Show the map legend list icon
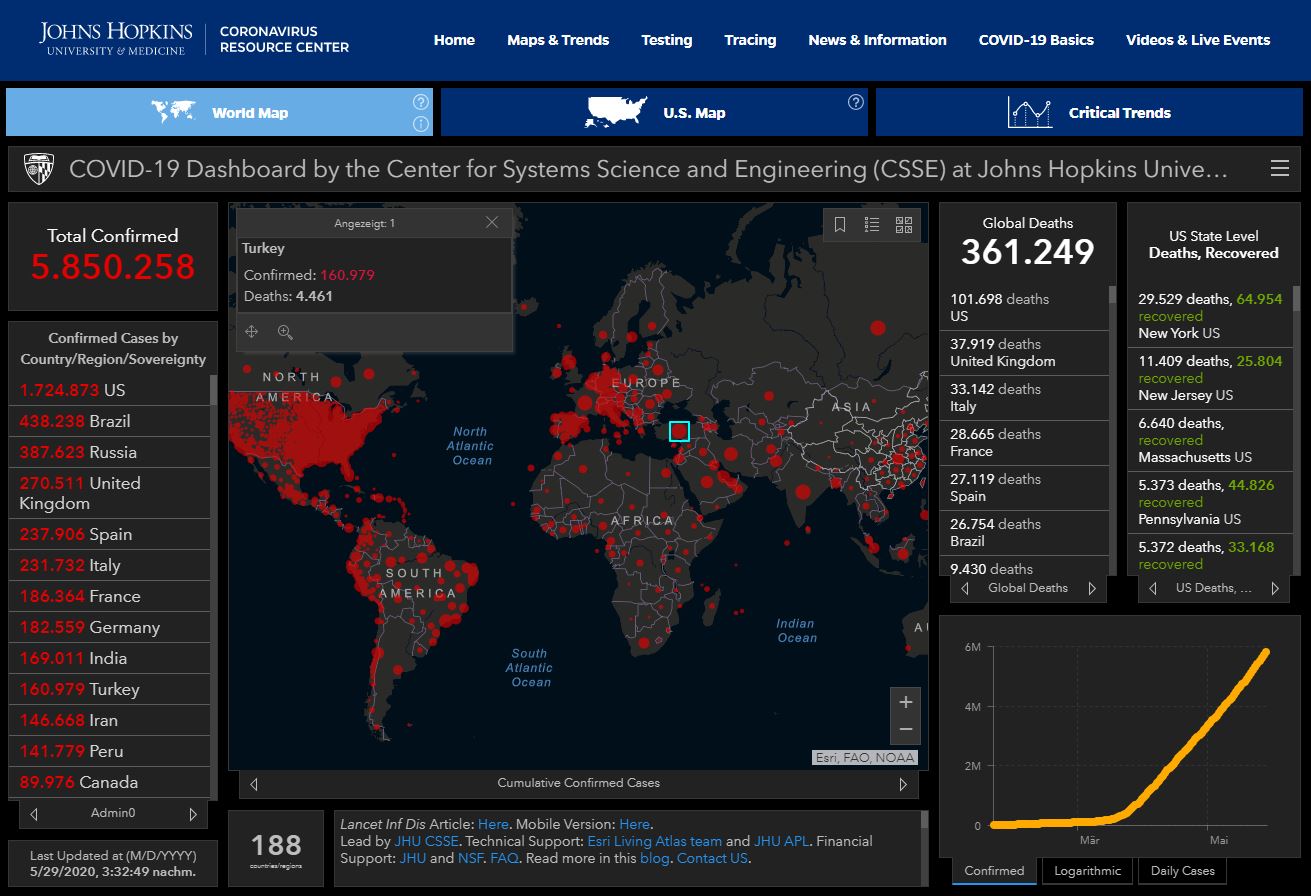This screenshot has width=1311, height=896. click(872, 225)
